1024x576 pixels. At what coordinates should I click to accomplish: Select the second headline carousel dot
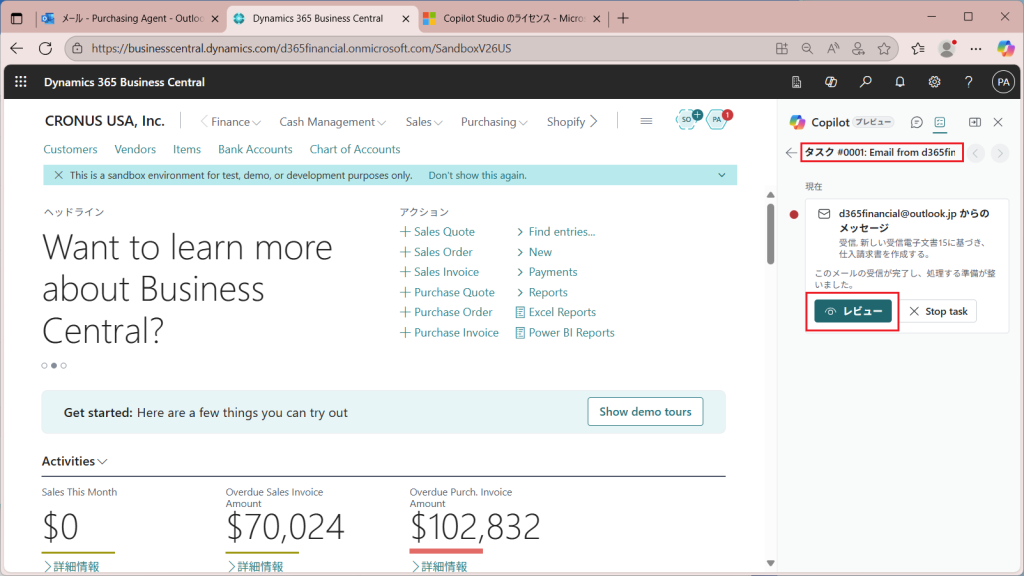(x=54, y=366)
